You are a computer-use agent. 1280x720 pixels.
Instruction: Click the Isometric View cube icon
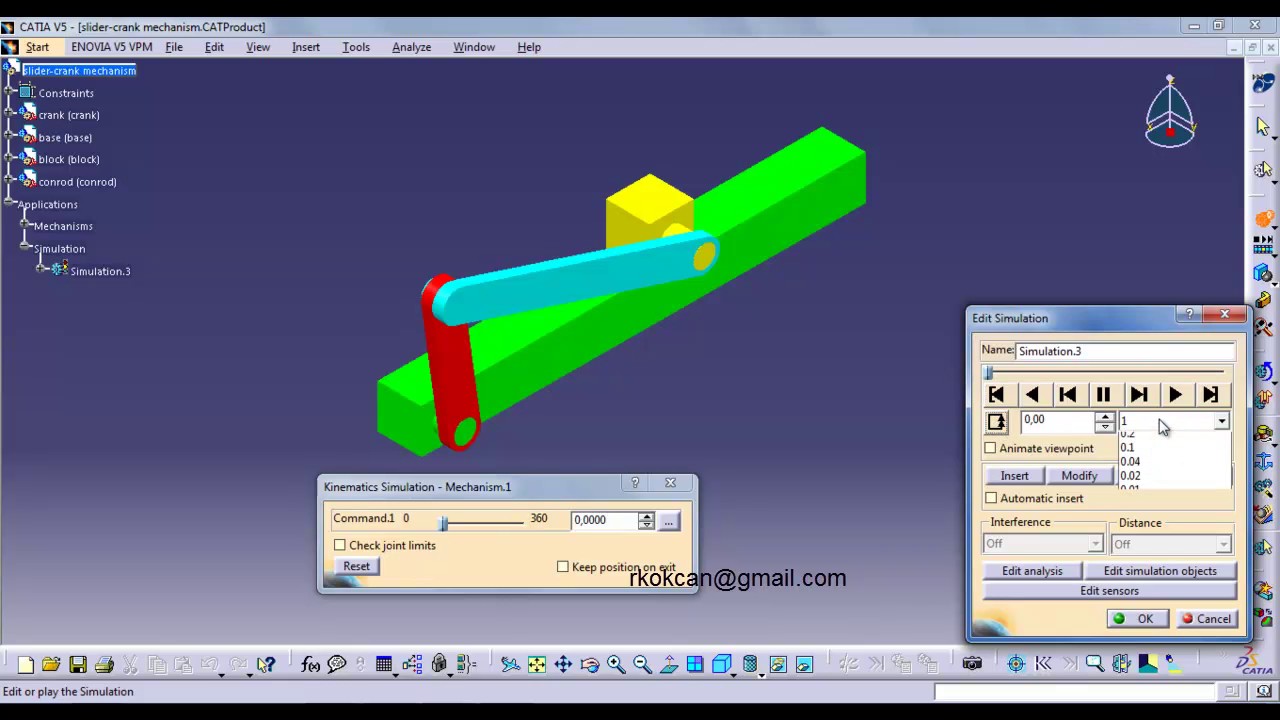(722, 664)
